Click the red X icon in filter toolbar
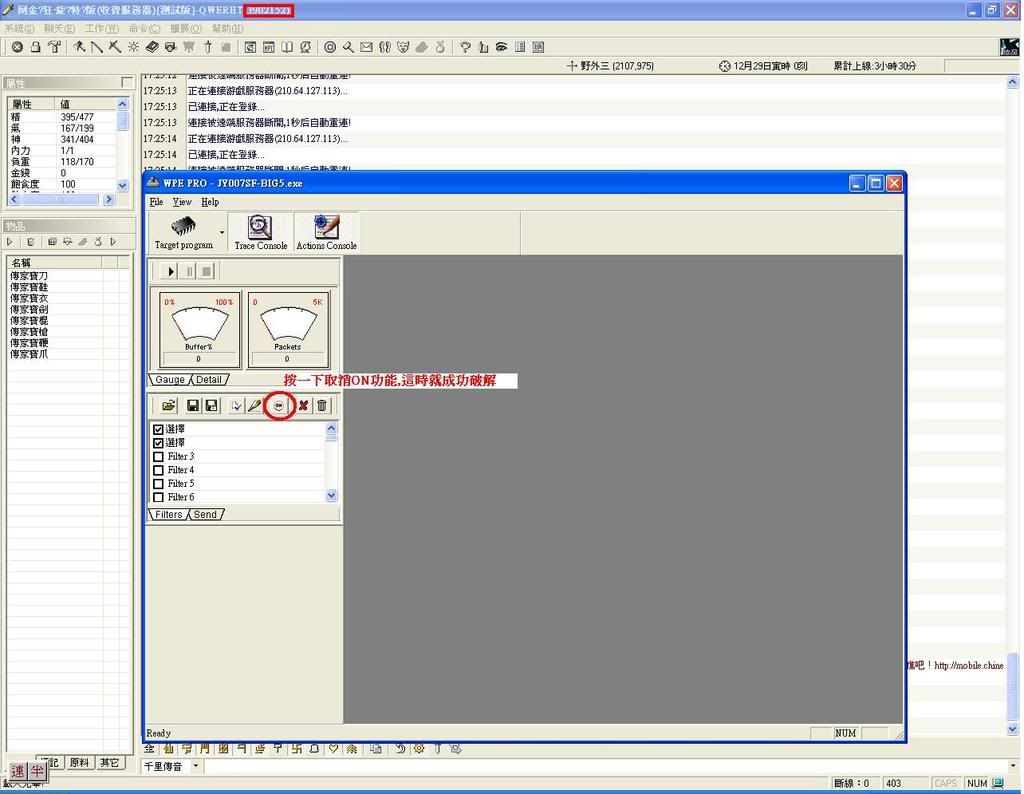This screenshot has height=794, width=1024. 303,405
